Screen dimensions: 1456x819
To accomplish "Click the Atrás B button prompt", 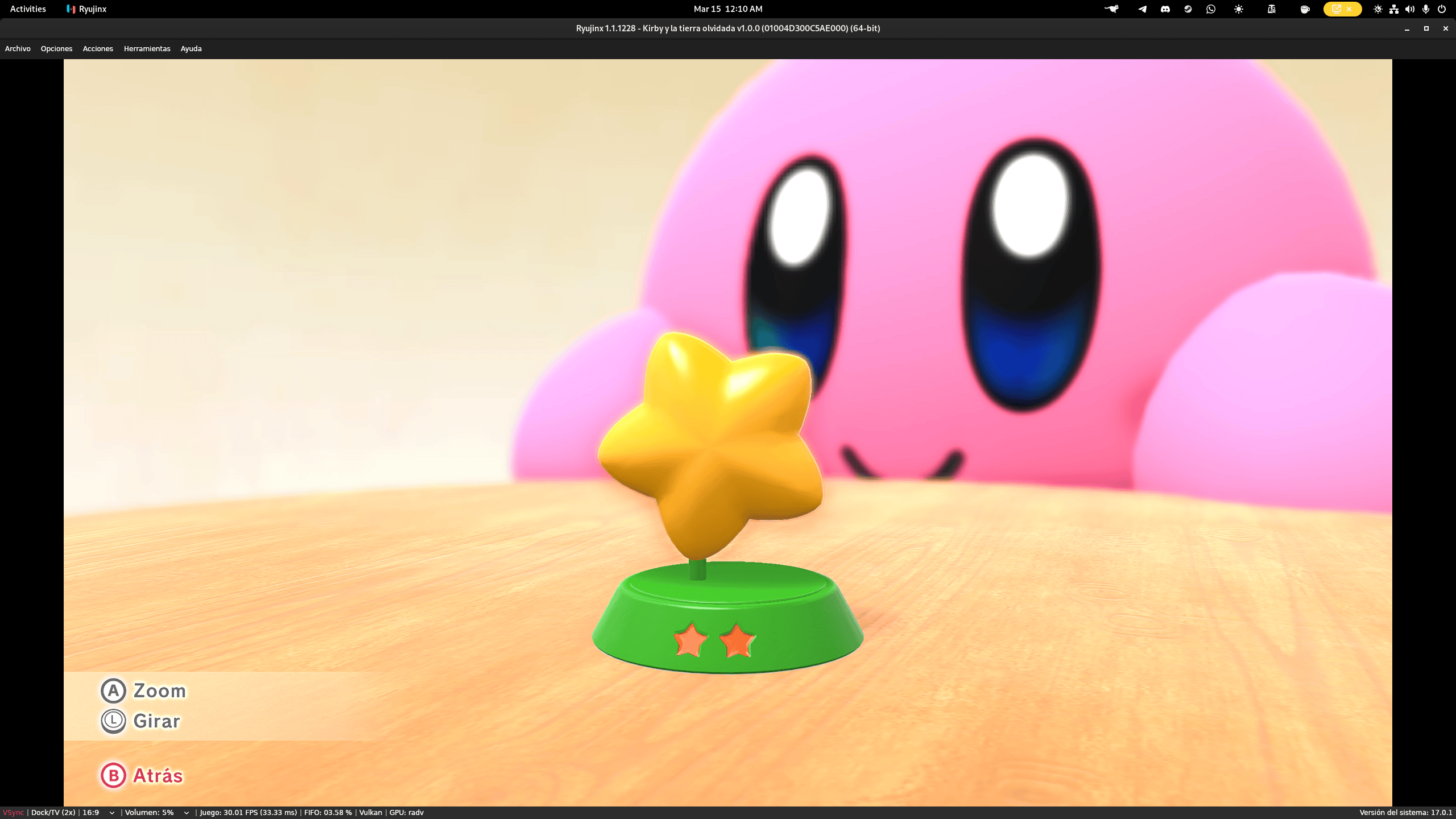I will point(142,776).
